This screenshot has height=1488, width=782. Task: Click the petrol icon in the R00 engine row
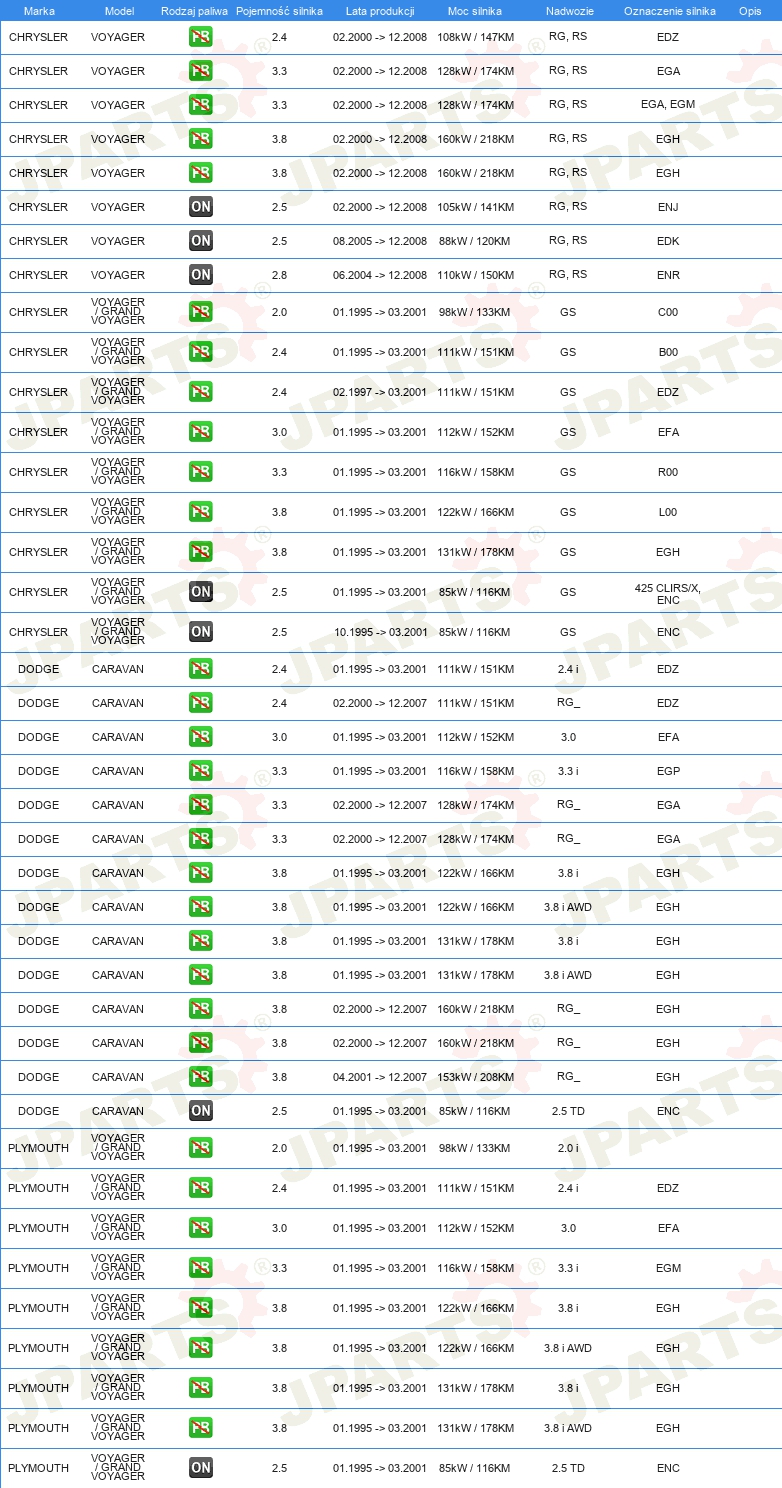pyautogui.click(x=201, y=472)
